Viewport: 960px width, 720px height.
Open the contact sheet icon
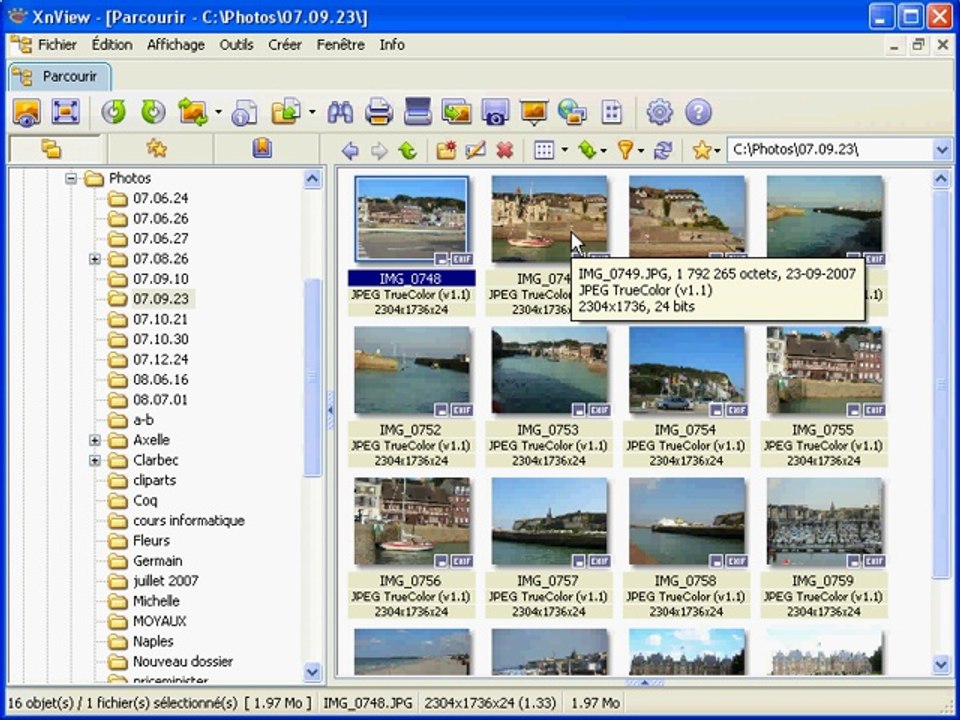tap(612, 113)
